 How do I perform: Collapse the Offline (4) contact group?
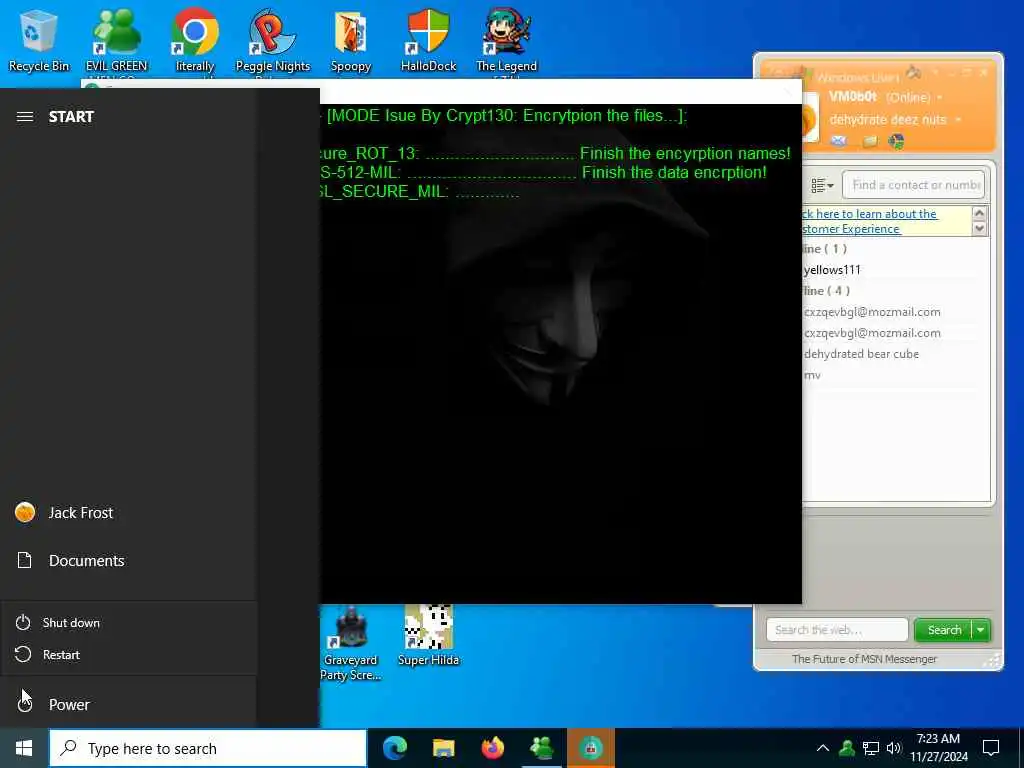point(826,291)
